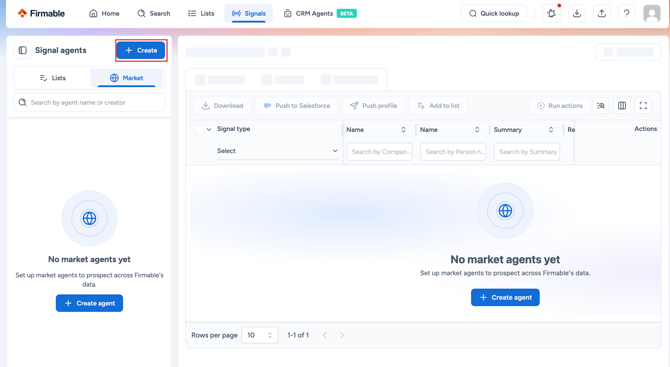Focus the Search by Company field
The width and height of the screenshot is (670, 367).
(x=379, y=152)
